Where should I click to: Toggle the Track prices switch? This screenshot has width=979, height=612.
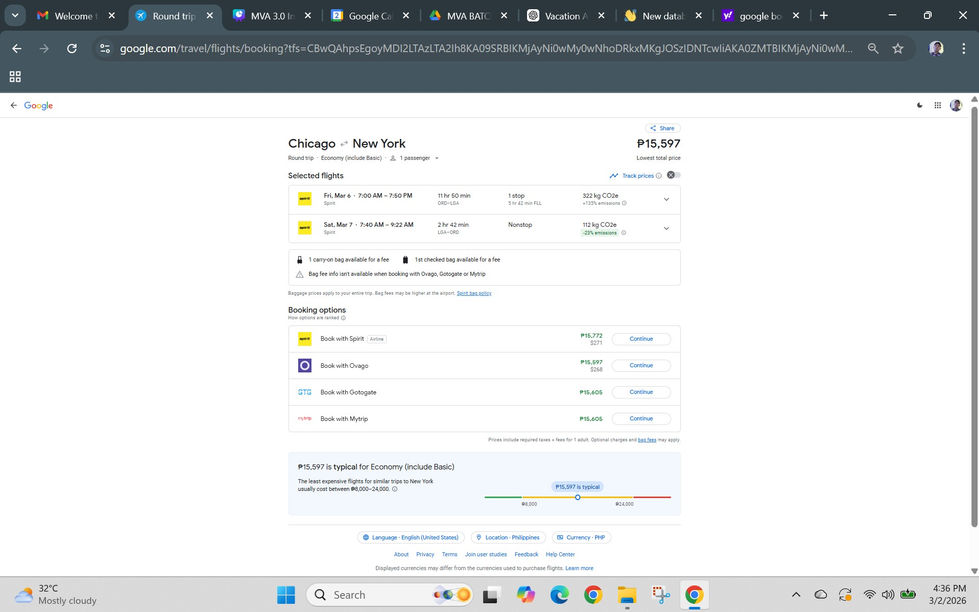(x=673, y=175)
